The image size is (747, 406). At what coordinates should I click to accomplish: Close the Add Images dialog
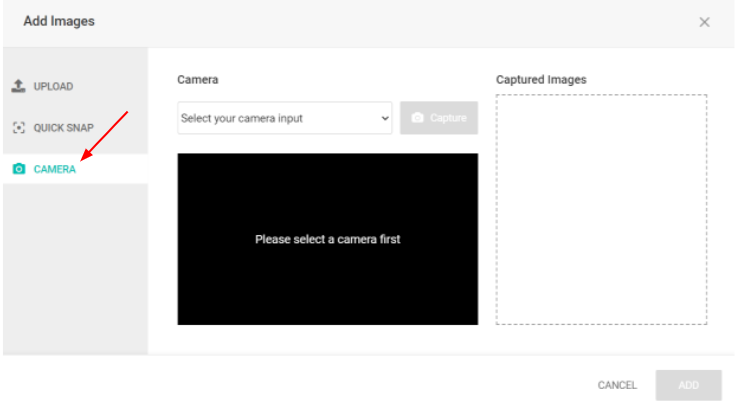704,22
